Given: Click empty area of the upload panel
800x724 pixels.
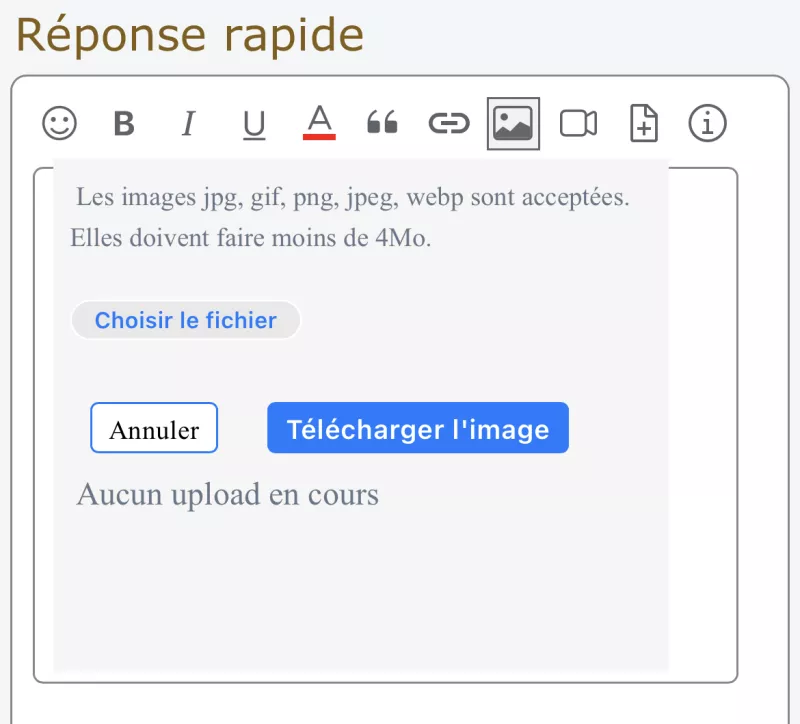Looking at the screenshot, I should click(360, 590).
